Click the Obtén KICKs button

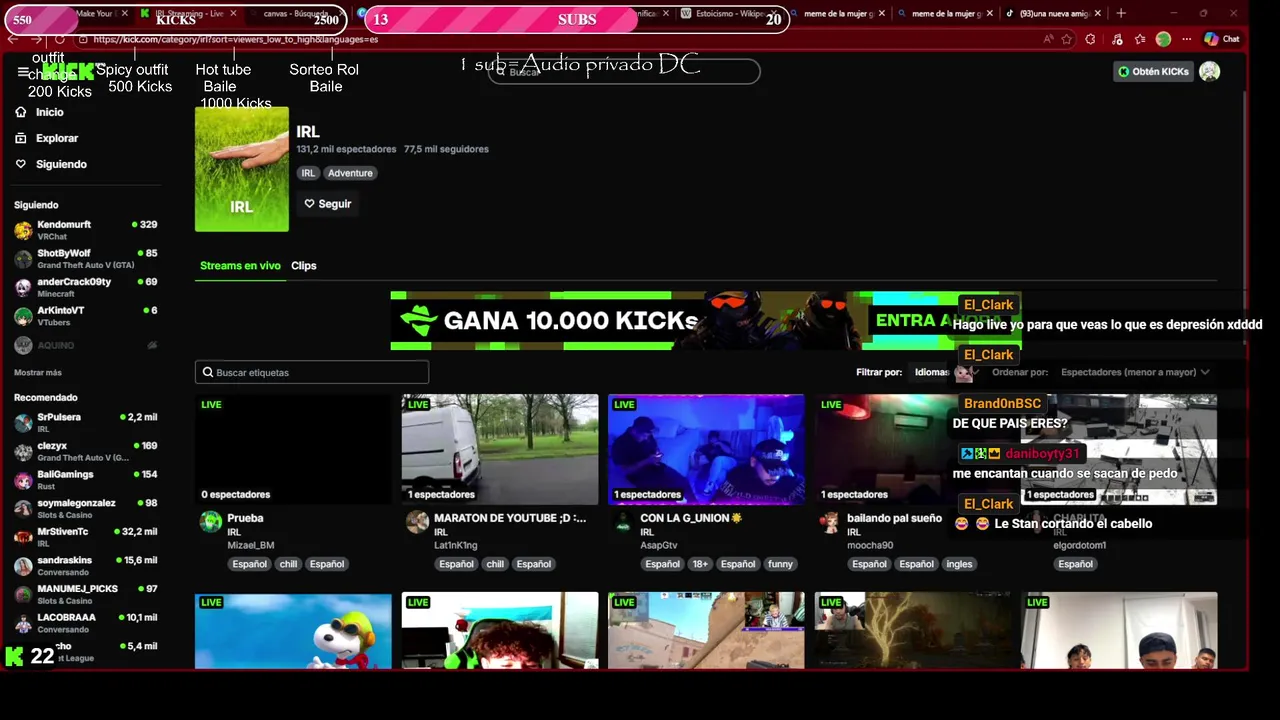(x=1153, y=72)
